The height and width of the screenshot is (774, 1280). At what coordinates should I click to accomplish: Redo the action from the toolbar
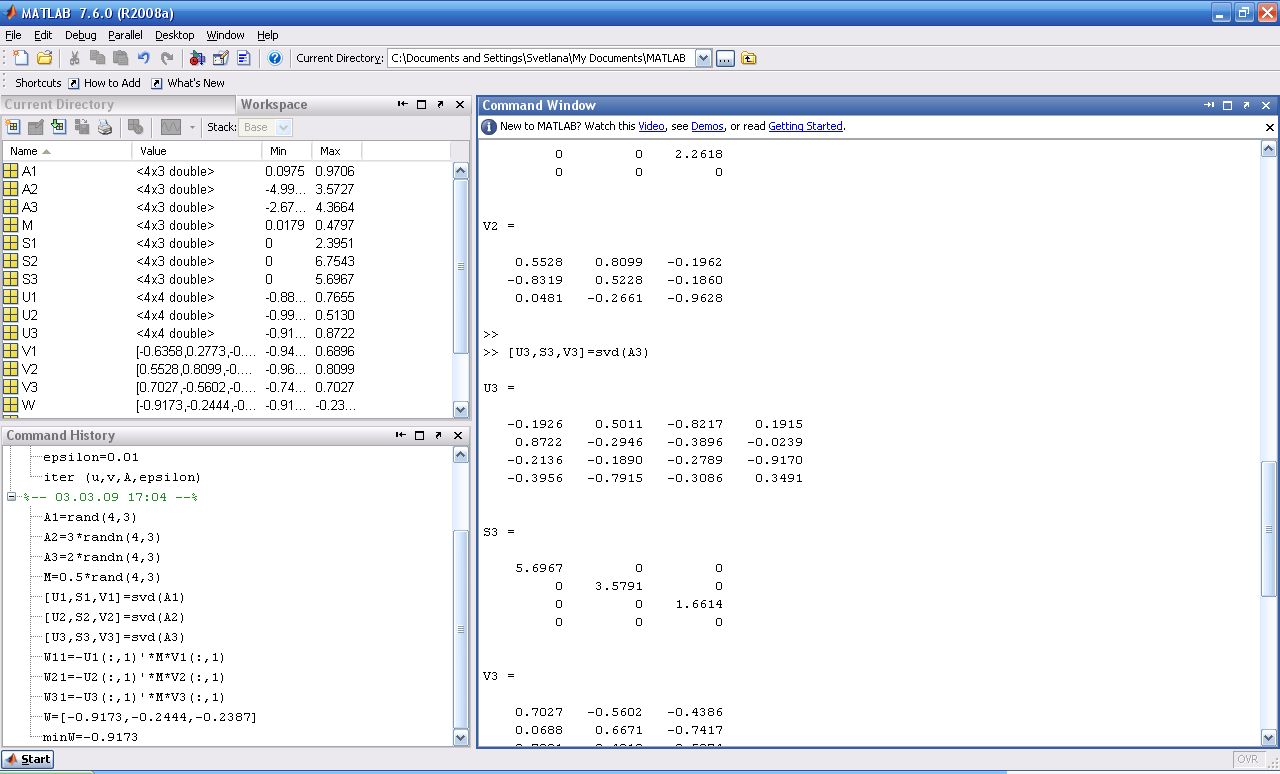[x=166, y=58]
